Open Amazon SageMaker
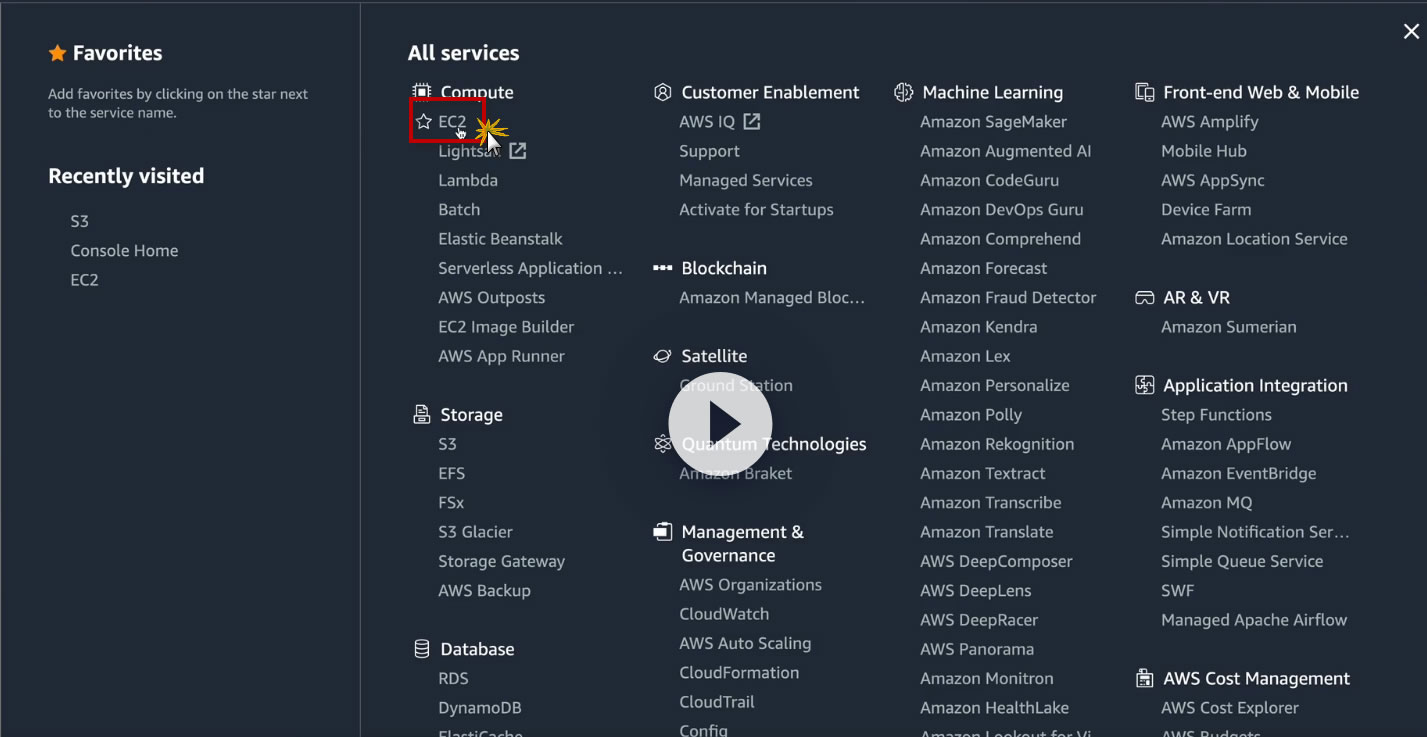 [993, 122]
